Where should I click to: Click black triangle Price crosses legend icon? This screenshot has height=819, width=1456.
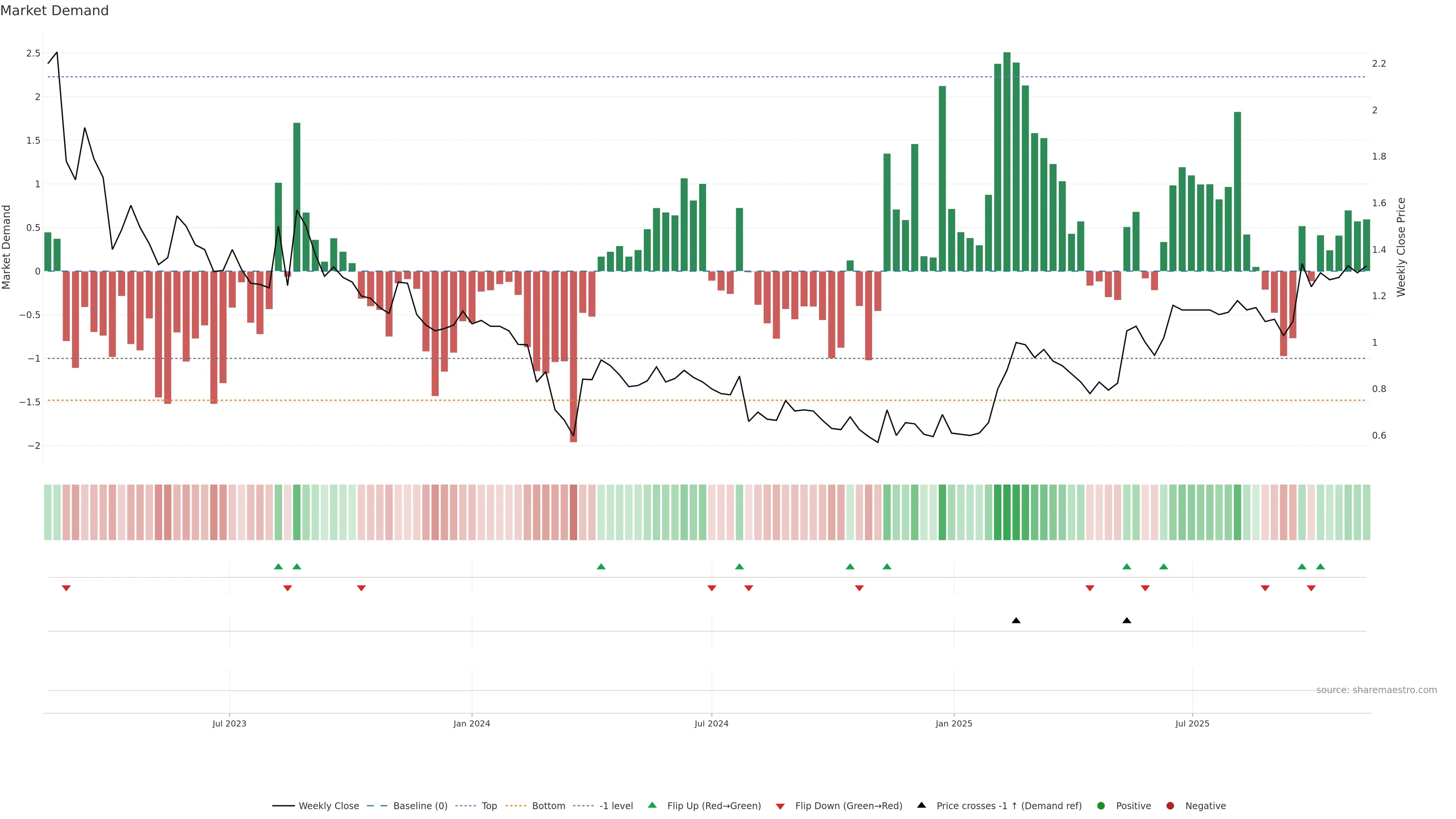(921, 805)
